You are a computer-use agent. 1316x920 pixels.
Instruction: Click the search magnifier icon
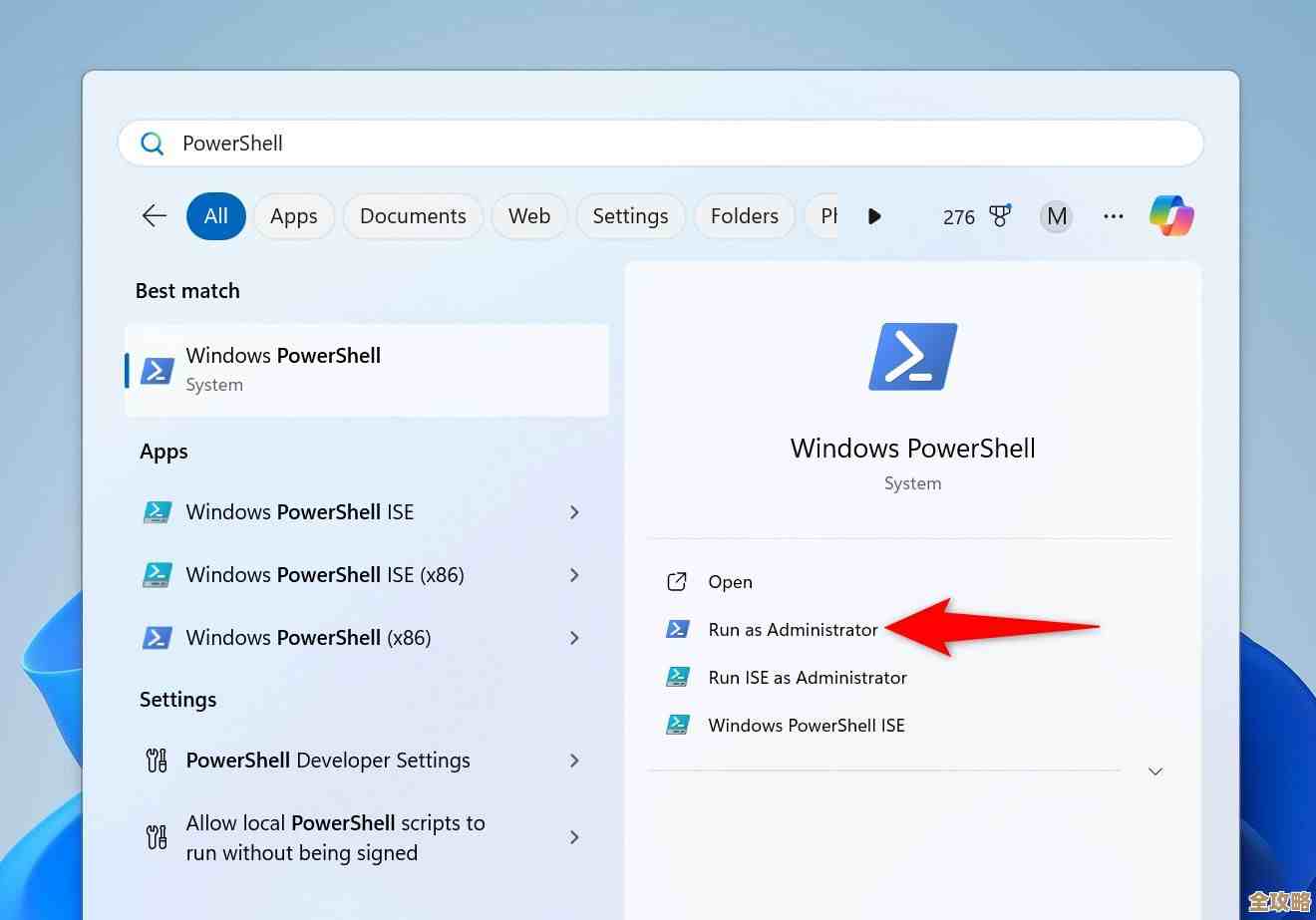pyautogui.click(x=152, y=143)
